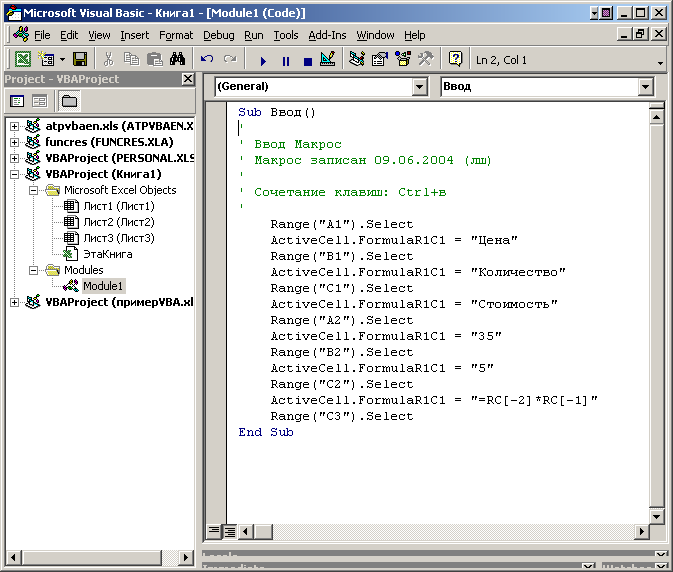Viewport: 673px width, 572px height.
Task: Save the workbook with floppy icon
Action: coord(80,59)
